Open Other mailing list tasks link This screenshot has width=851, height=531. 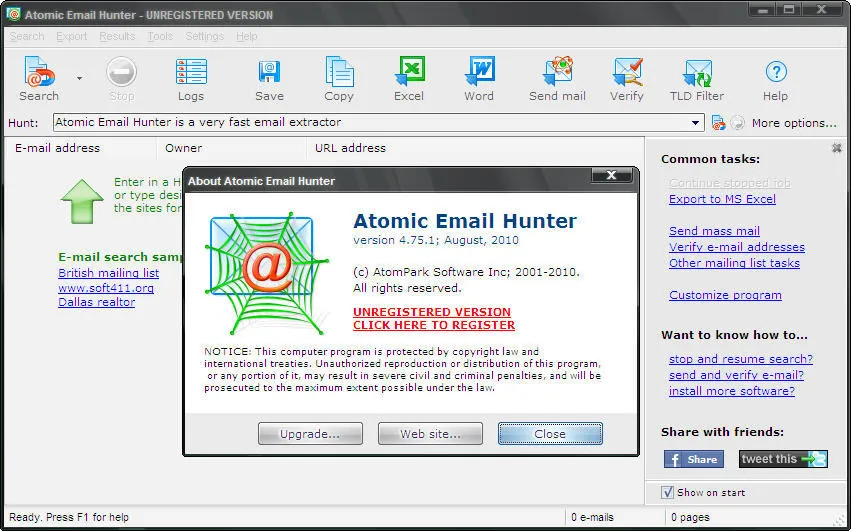click(734, 263)
